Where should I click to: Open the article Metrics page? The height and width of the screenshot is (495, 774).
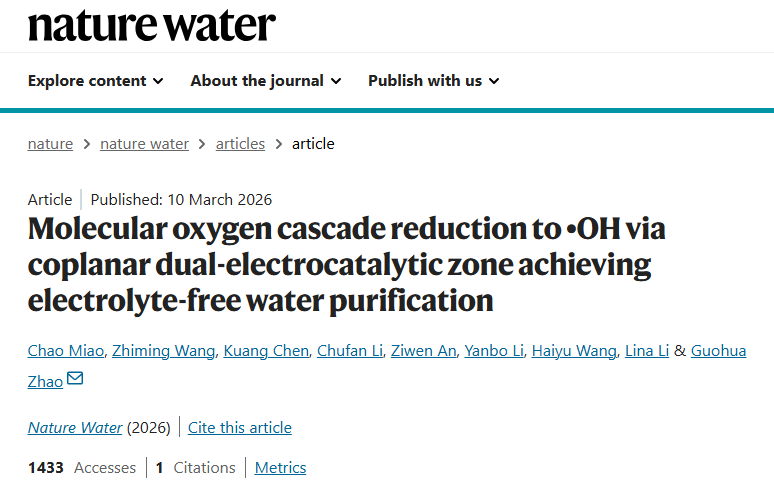tap(280, 468)
